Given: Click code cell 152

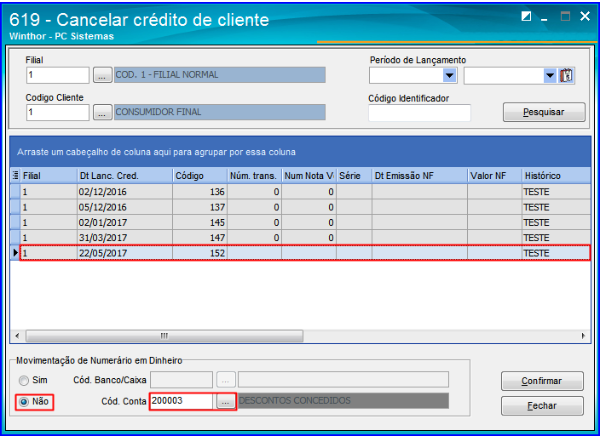Looking at the screenshot, I should pyautogui.click(x=200, y=253).
